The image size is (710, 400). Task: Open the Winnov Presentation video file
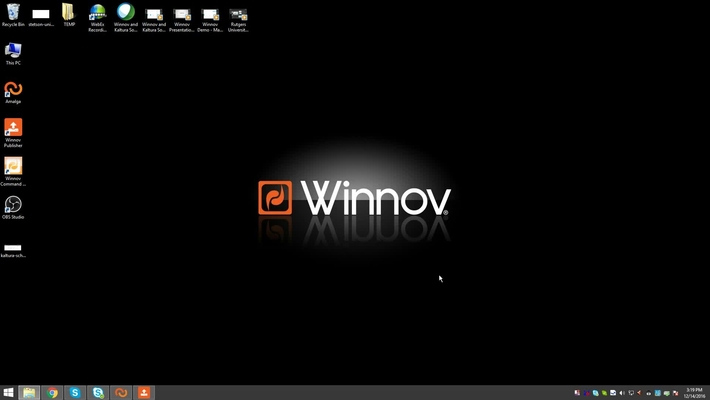click(182, 20)
